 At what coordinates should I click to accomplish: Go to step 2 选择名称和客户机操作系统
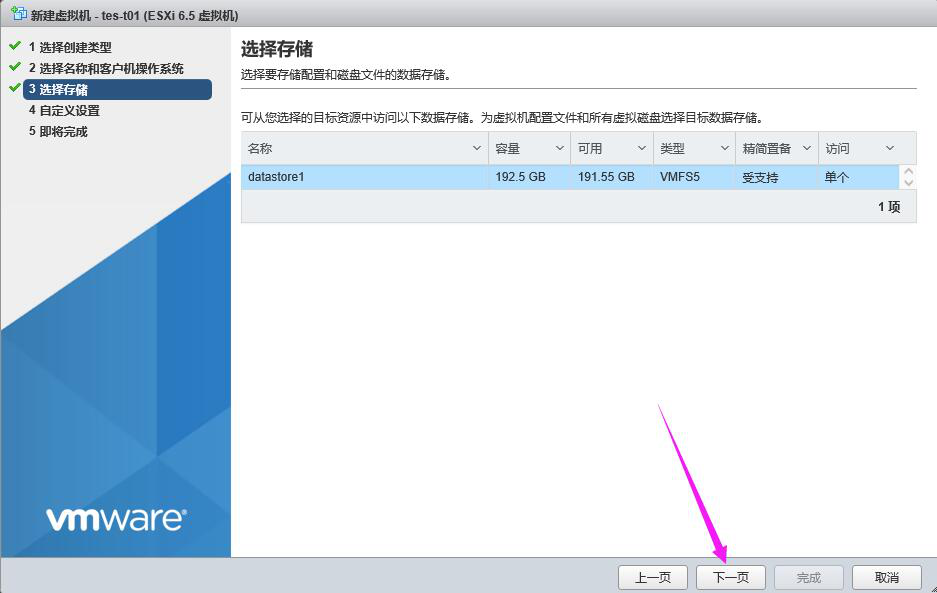tap(106, 68)
